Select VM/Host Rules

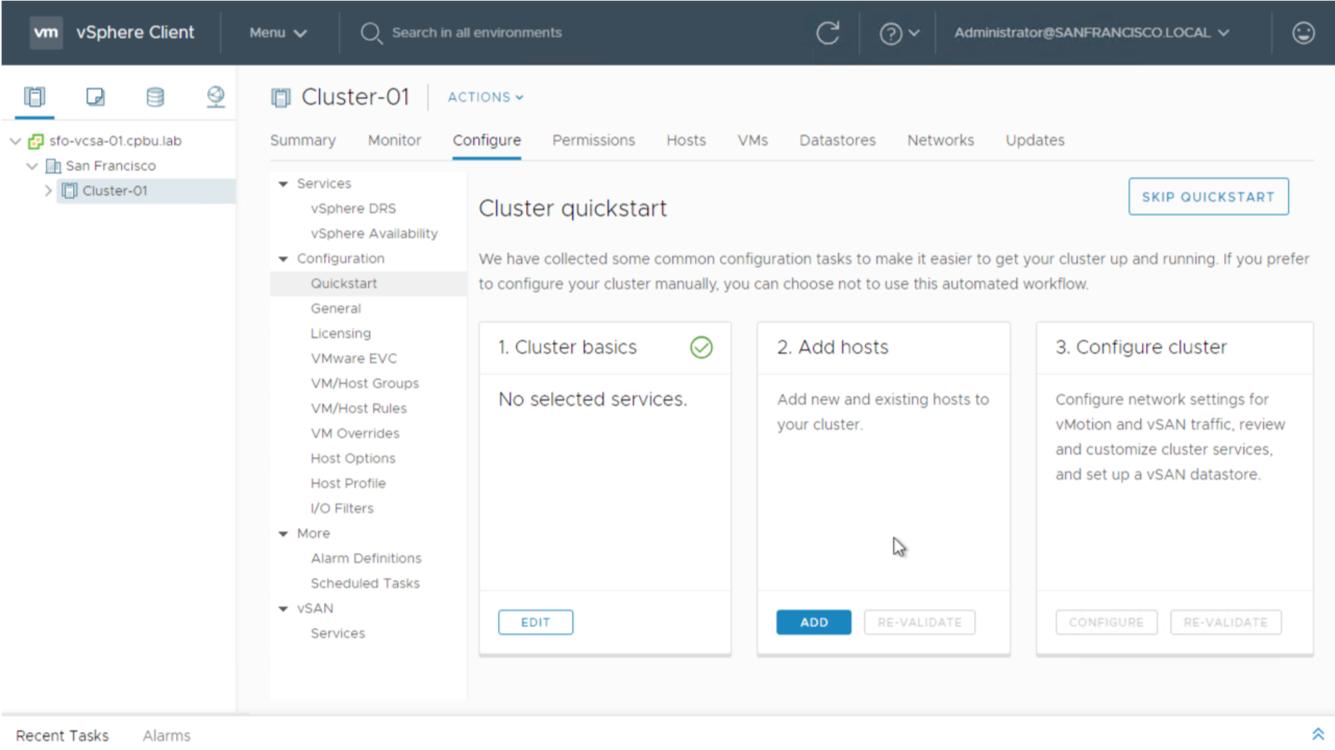359,409
